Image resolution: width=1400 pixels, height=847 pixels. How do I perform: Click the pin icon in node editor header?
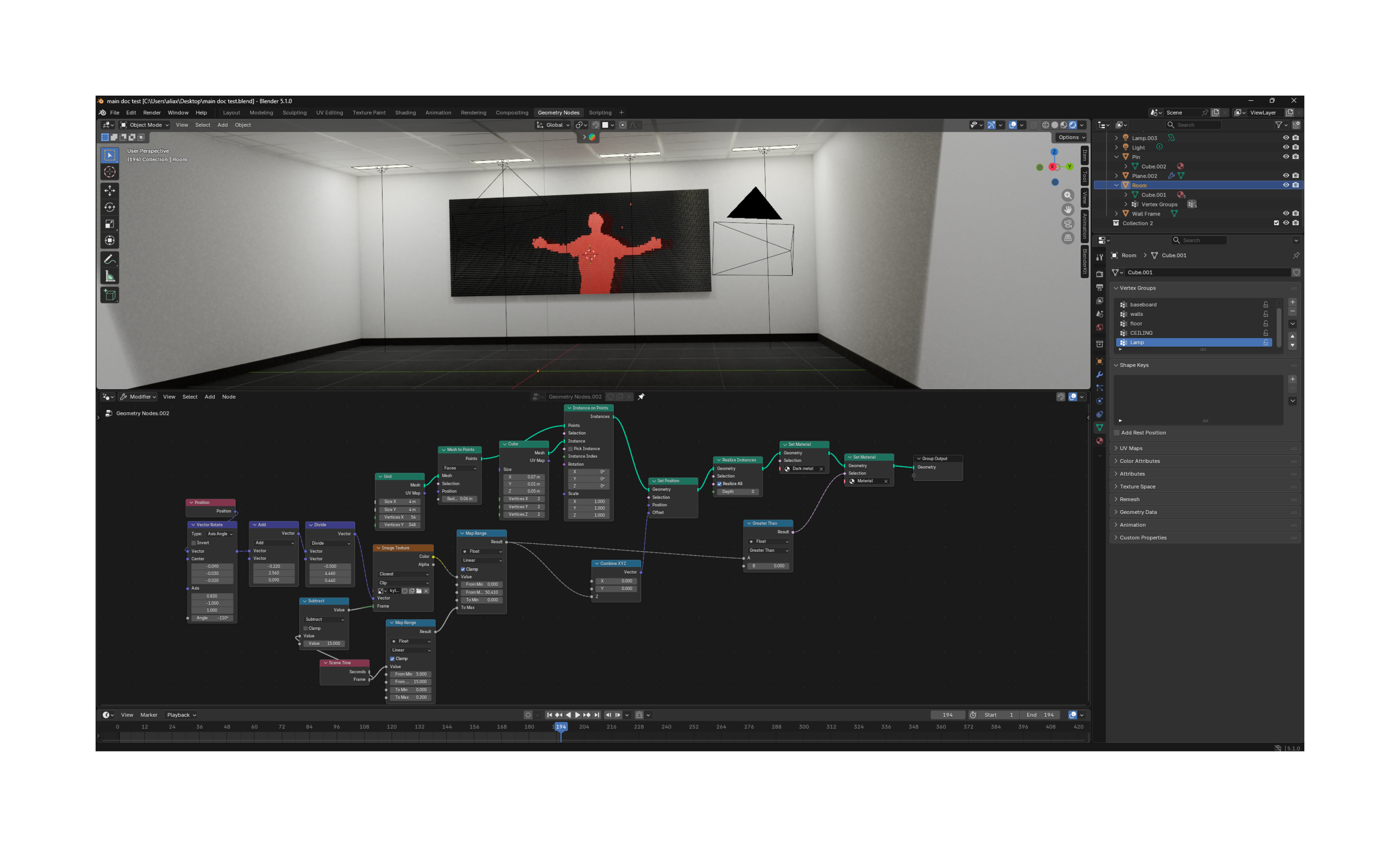pyautogui.click(x=641, y=397)
